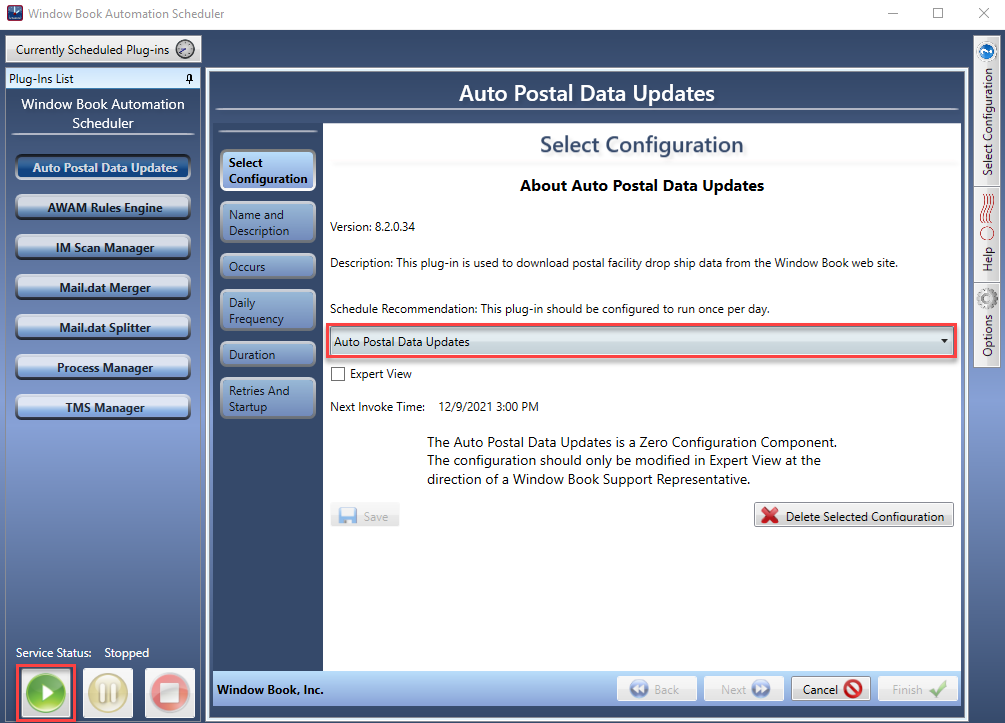Enable the Expert View checkbox
This screenshot has height=723, width=1005.
(338, 374)
